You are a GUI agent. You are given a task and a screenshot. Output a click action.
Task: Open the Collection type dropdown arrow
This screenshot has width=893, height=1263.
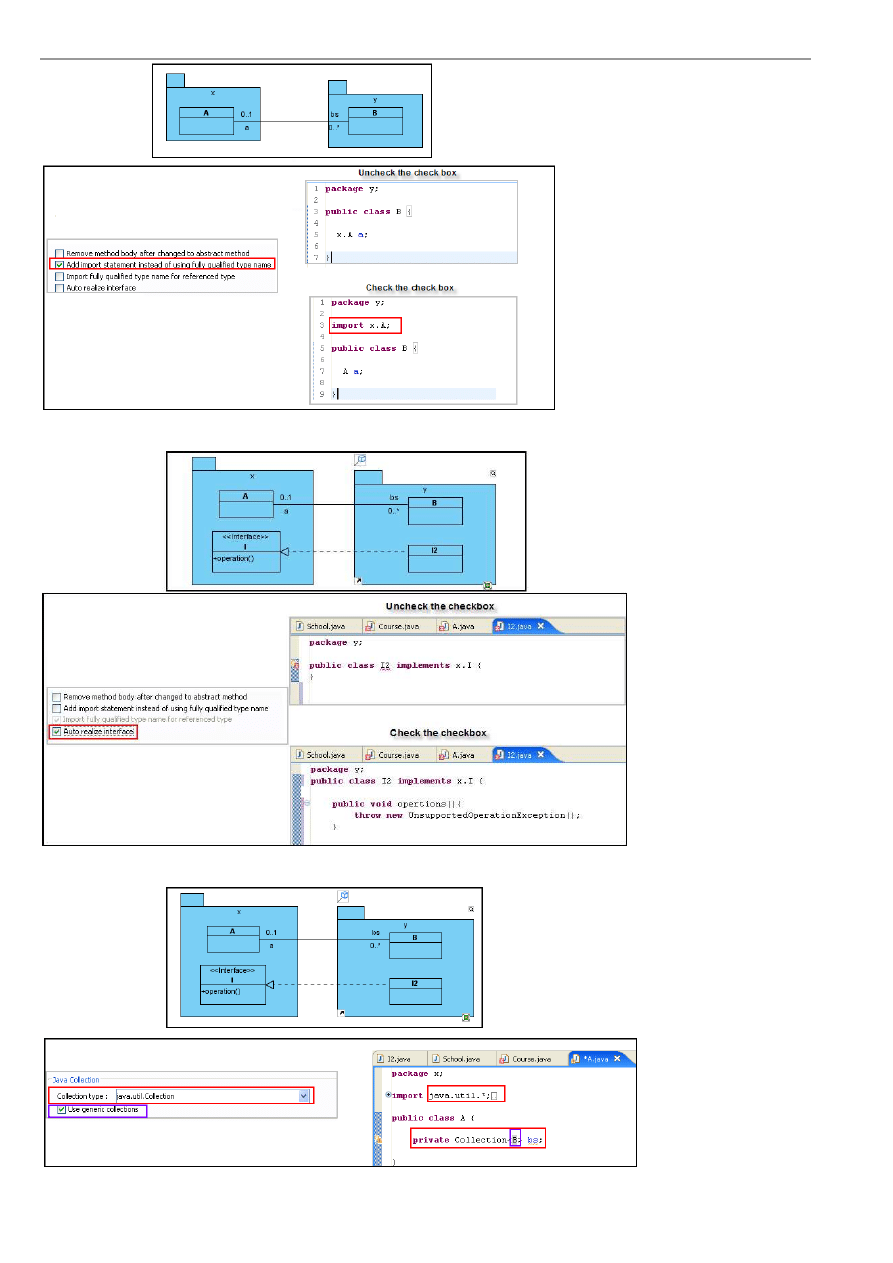pyautogui.click(x=304, y=1096)
